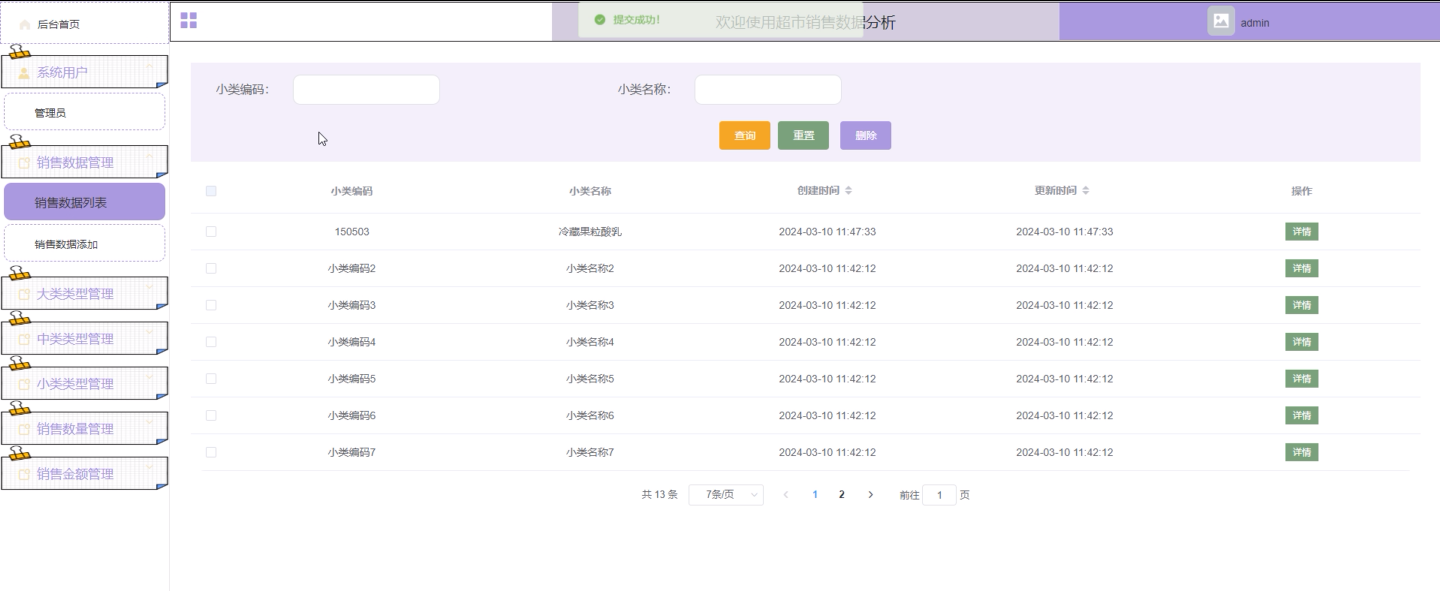The width and height of the screenshot is (1440, 591).
Task: Focus the 小类编码 search input
Action: click(x=366, y=90)
